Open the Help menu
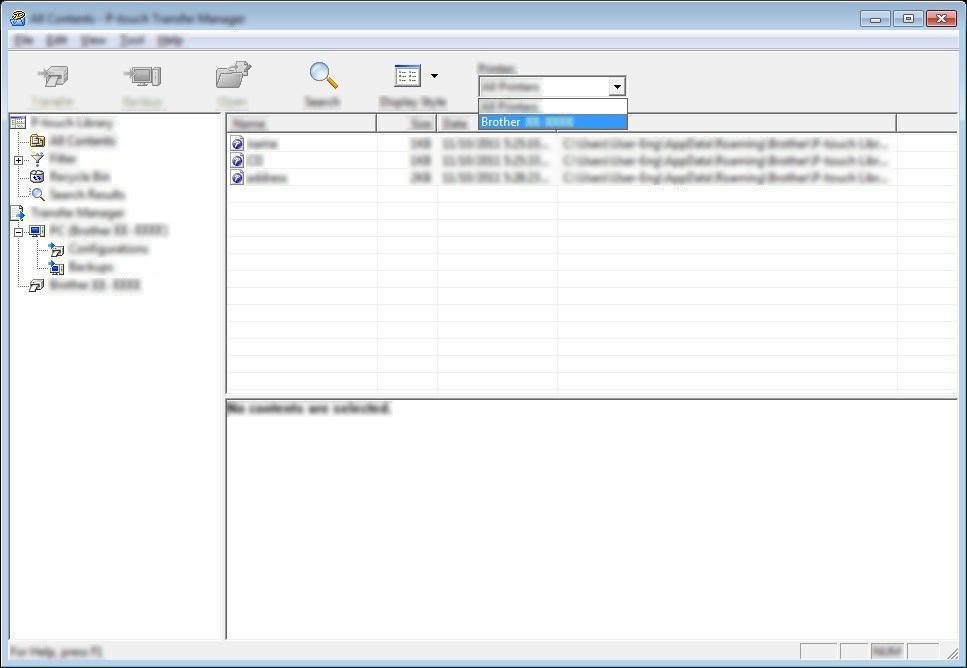Image resolution: width=967 pixels, height=668 pixels. [x=170, y=41]
